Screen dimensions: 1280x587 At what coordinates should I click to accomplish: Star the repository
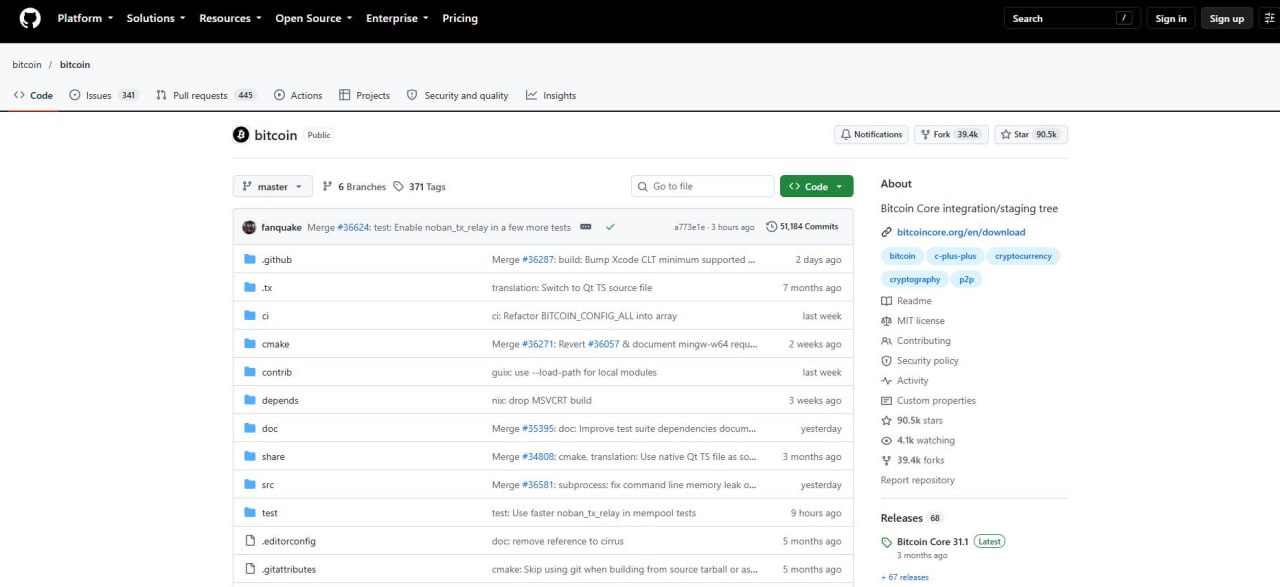(1031, 134)
